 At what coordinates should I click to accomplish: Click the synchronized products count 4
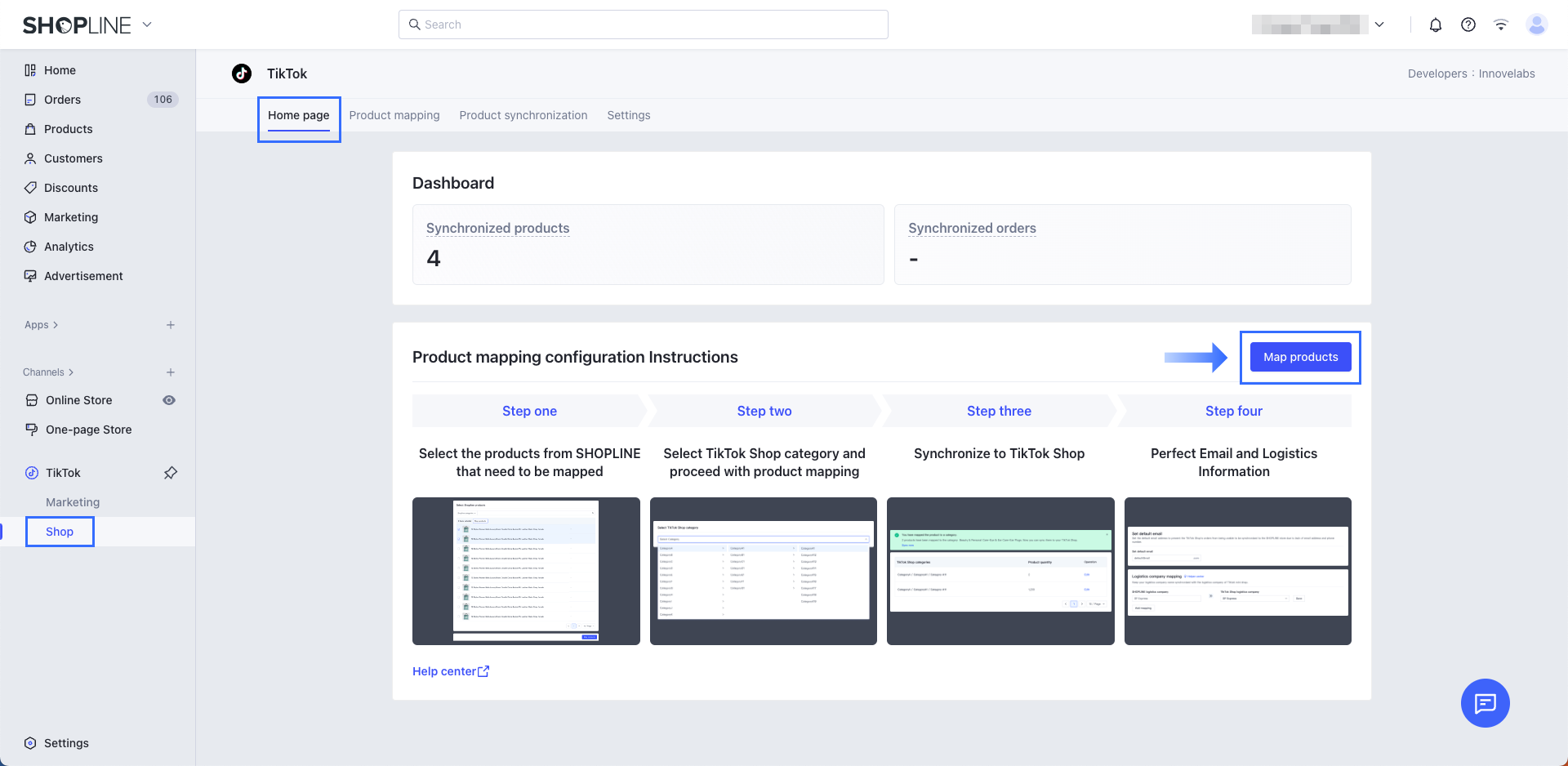point(434,259)
